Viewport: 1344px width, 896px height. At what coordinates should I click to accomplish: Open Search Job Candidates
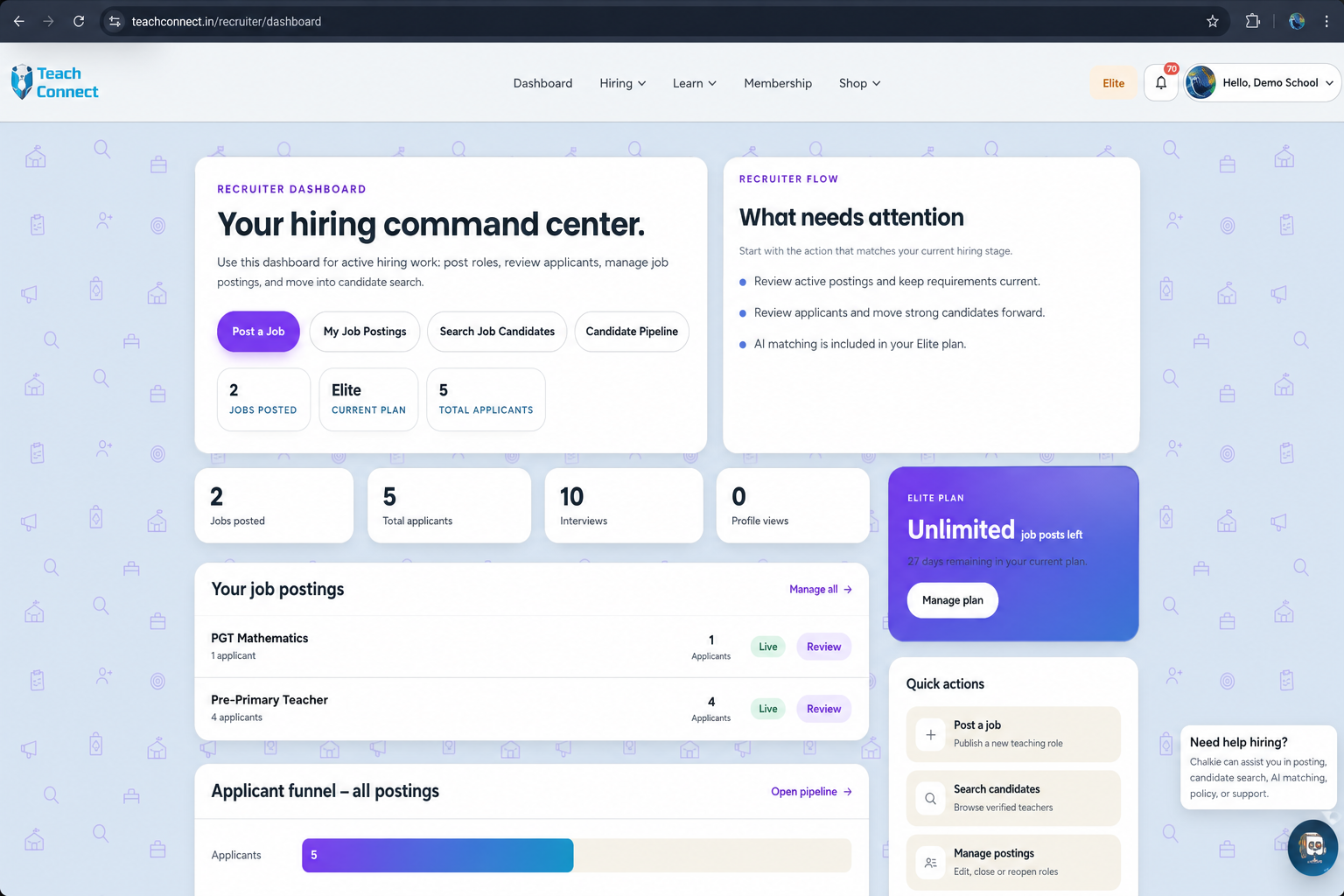click(x=497, y=332)
